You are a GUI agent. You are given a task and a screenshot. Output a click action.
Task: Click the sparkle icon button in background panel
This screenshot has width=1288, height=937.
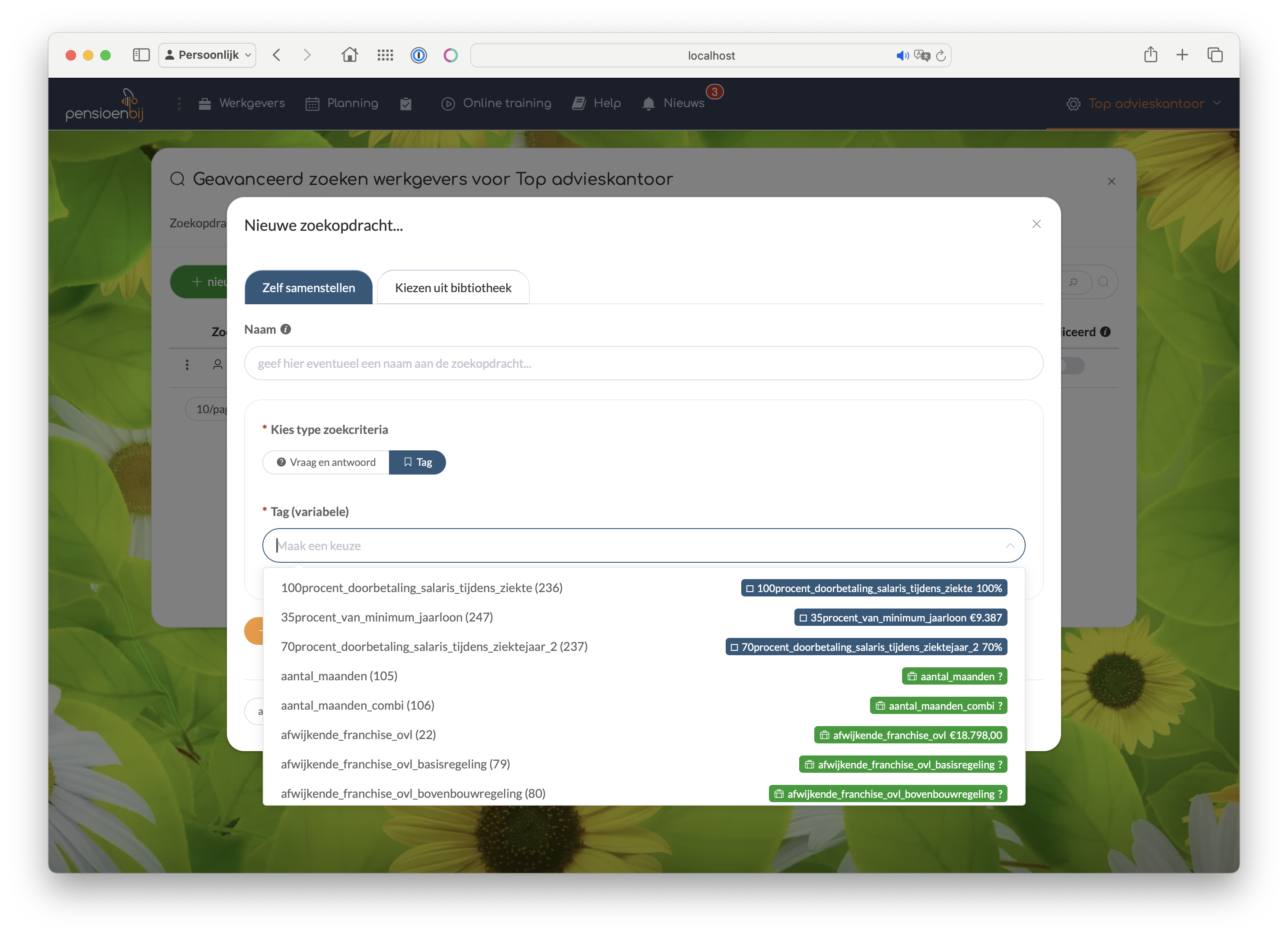[x=1074, y=282]
